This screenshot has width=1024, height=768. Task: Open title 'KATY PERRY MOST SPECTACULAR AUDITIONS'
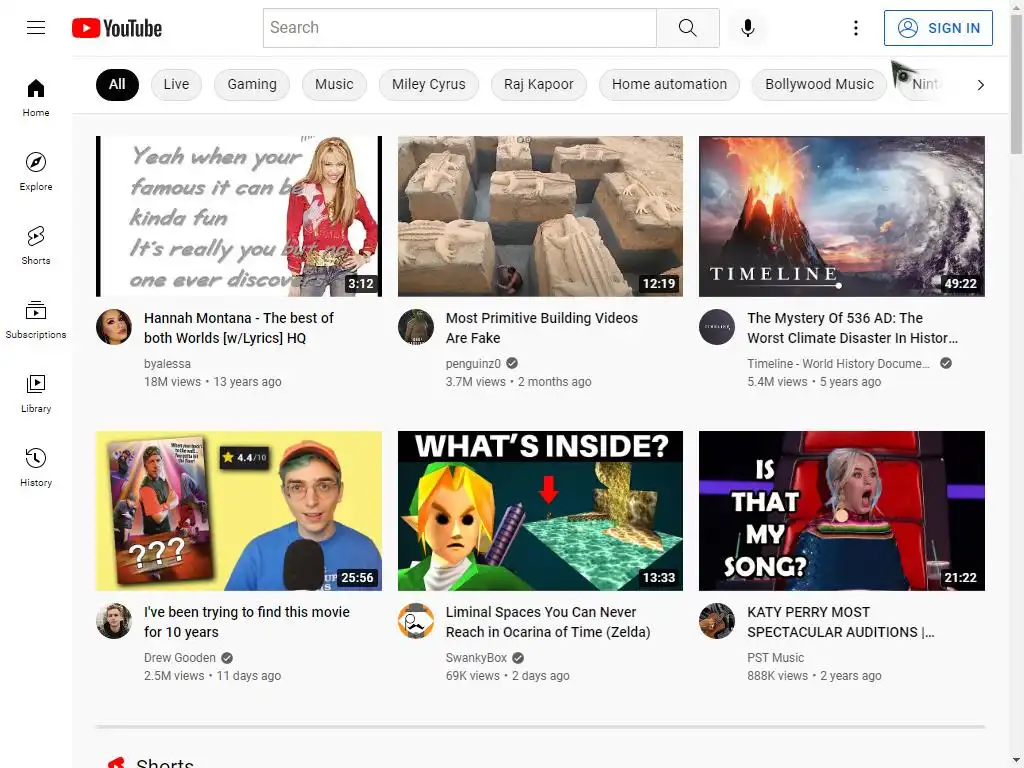pyautogui.click(x=840, y=622)
